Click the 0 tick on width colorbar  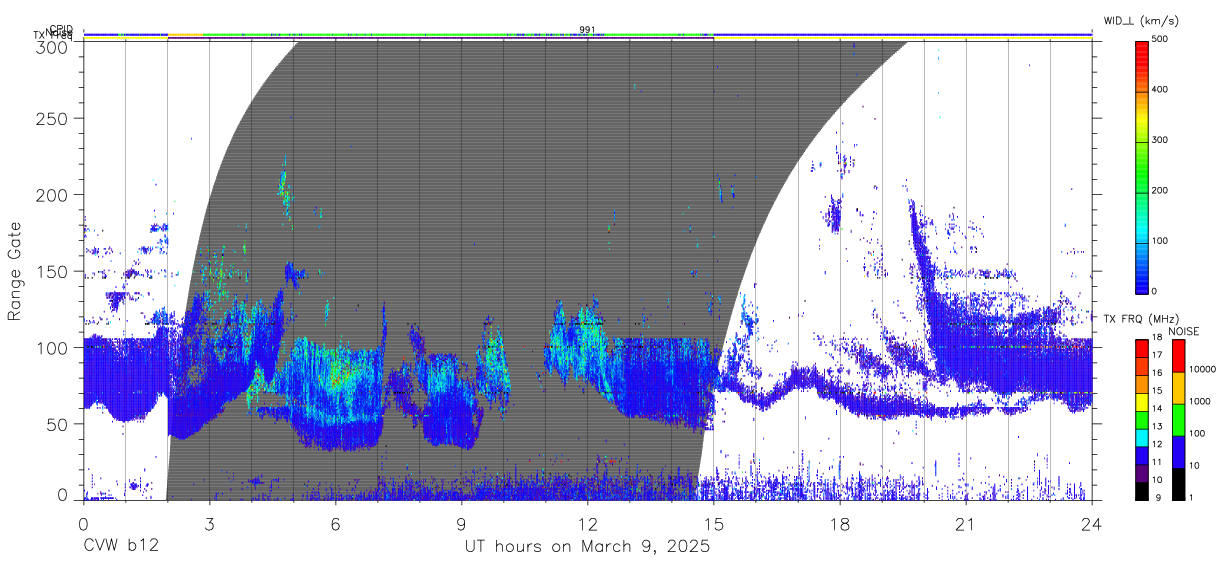[1154, 291]
